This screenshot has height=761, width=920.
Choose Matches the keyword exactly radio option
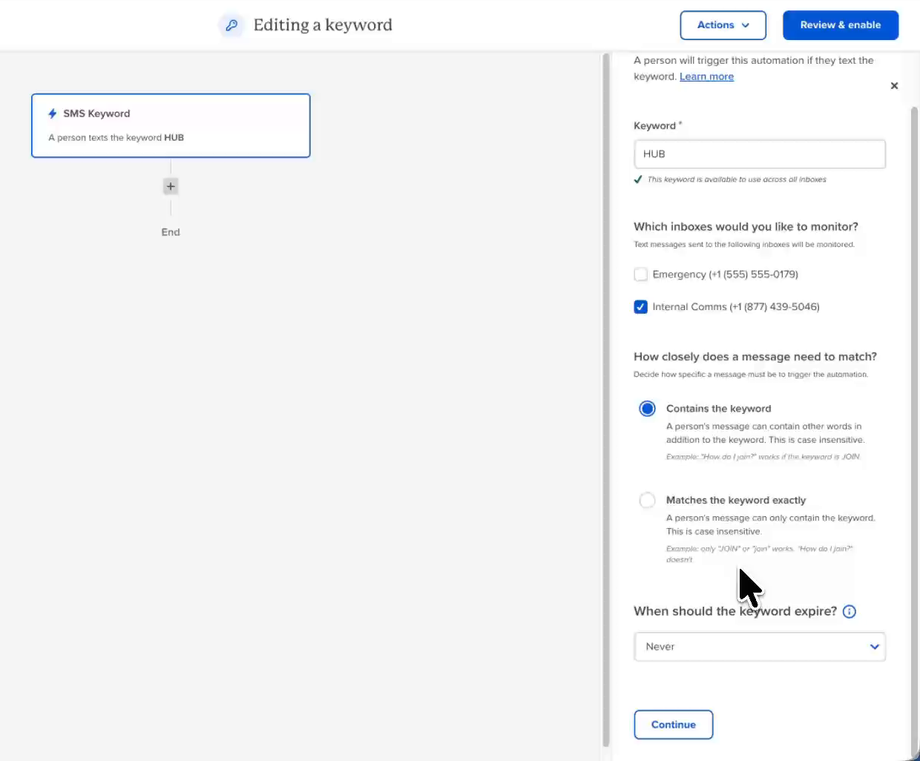pyautogui.click(x=647, y=500)
